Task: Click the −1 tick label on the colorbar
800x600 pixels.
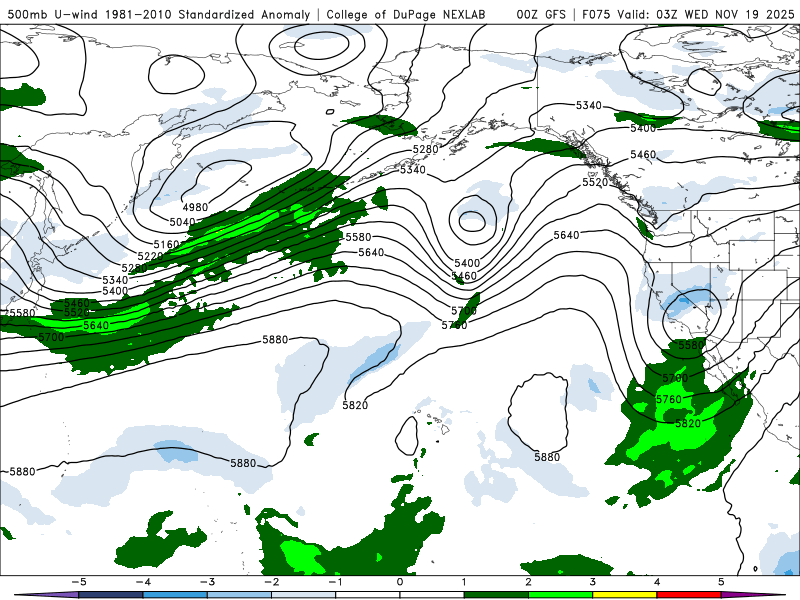Action: click(x=336, y=582)
